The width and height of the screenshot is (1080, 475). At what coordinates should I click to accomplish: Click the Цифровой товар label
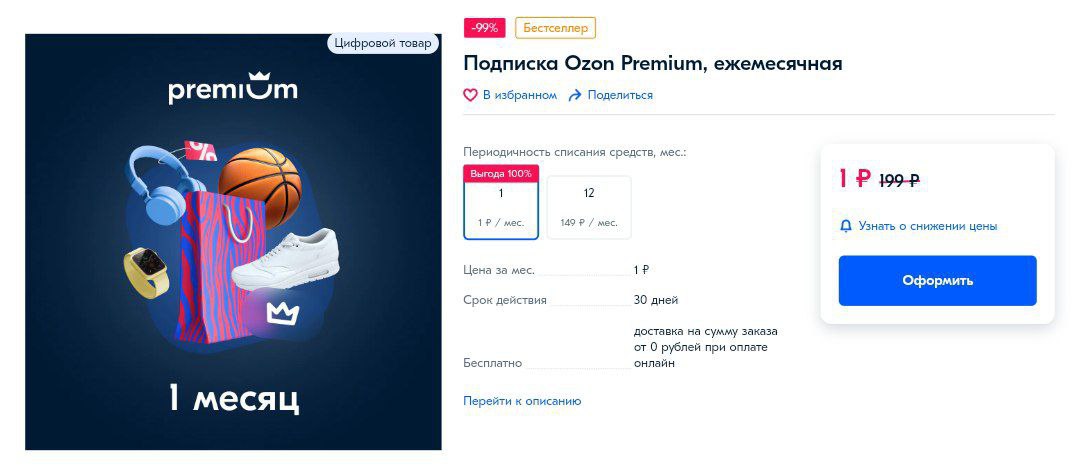[383, 43]
